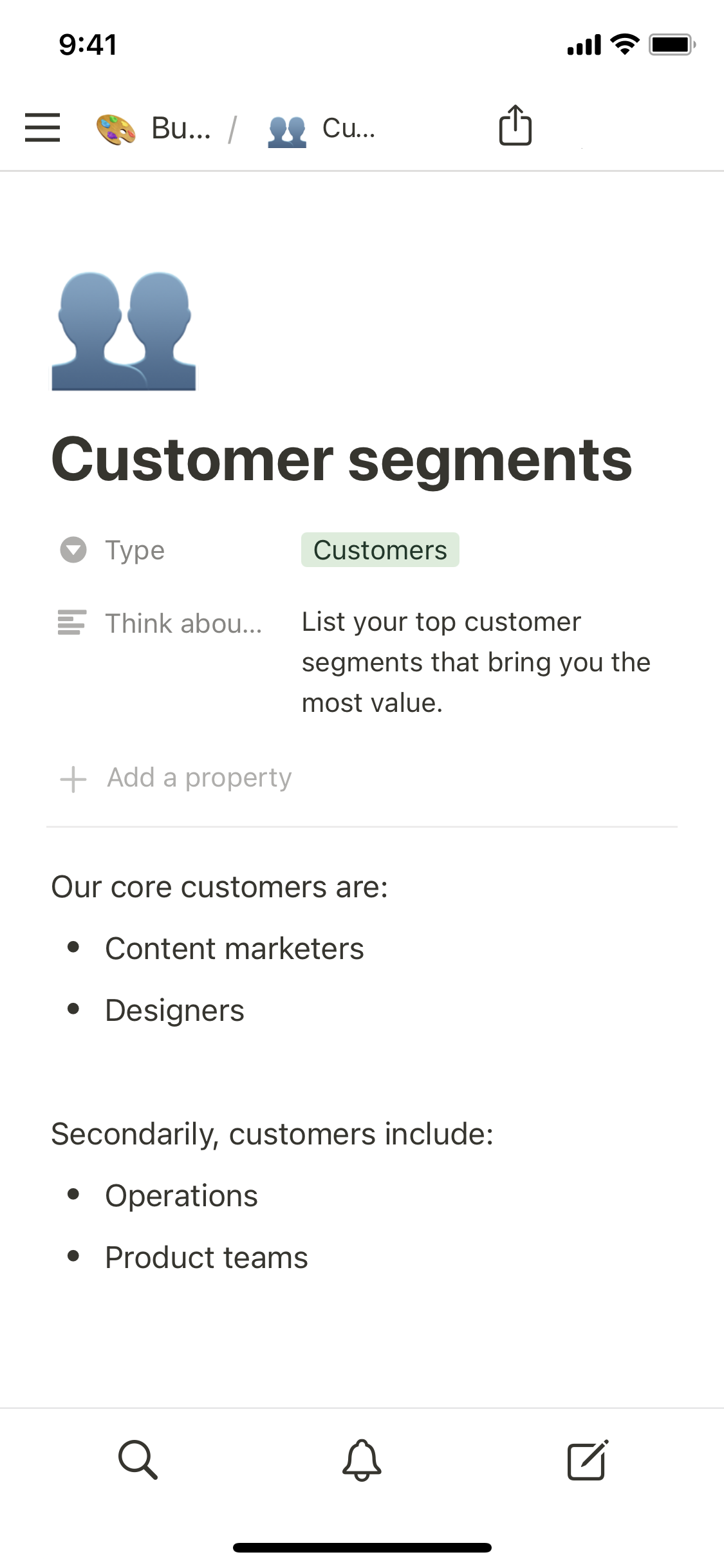The width and height of the screenshot is (724, 1568).
Task: Open notifications bell icon
Action: tap(362, 1460)
